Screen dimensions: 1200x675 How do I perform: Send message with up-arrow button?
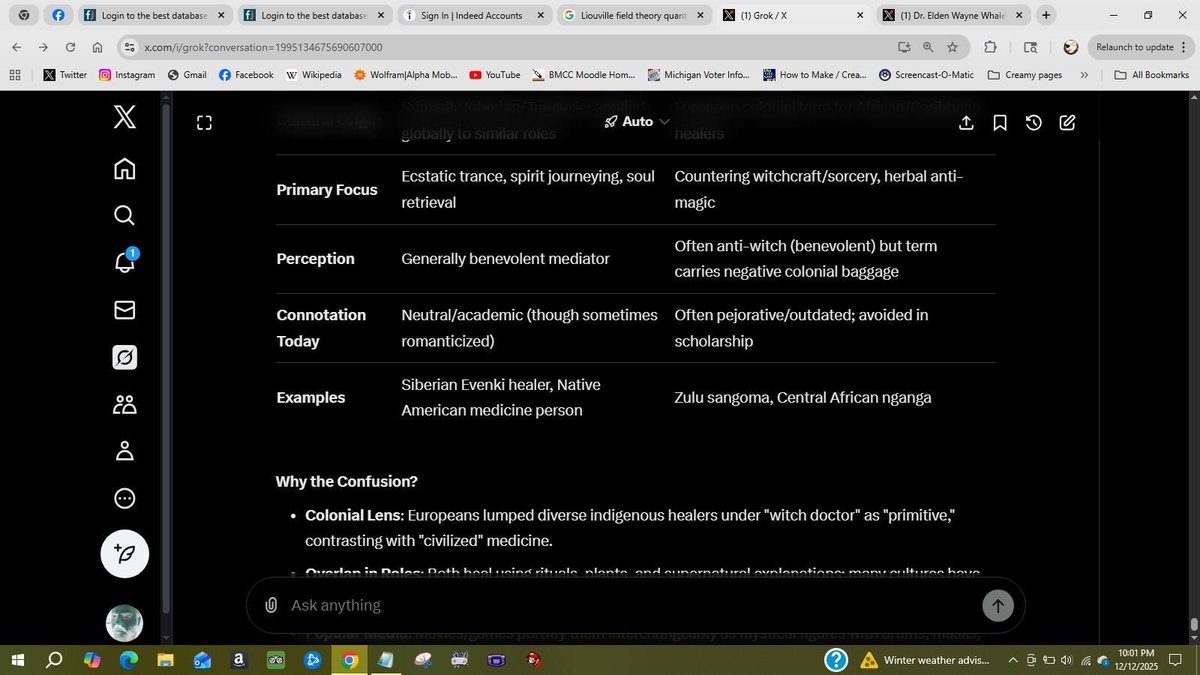pyautogui.click(x=998, y=605)
